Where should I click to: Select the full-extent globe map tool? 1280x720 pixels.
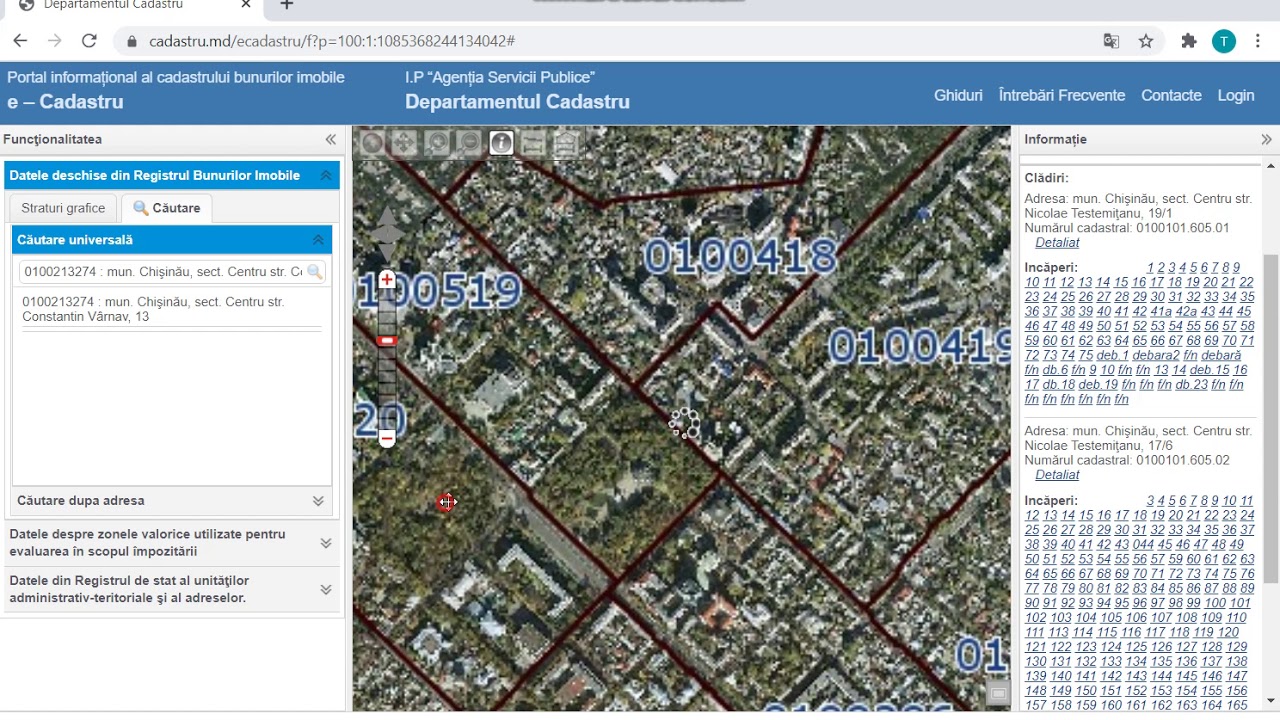372,143
